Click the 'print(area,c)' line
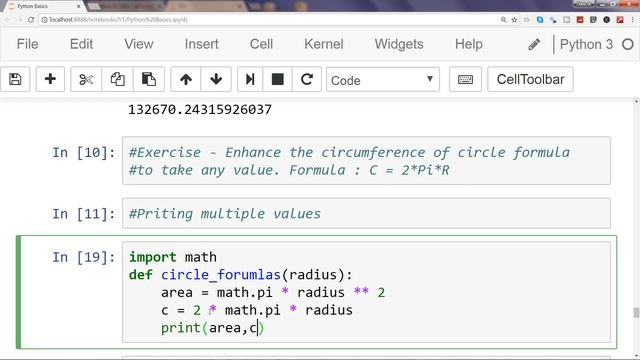This screenshot has height=360, width=640. [x=212, y=328]
